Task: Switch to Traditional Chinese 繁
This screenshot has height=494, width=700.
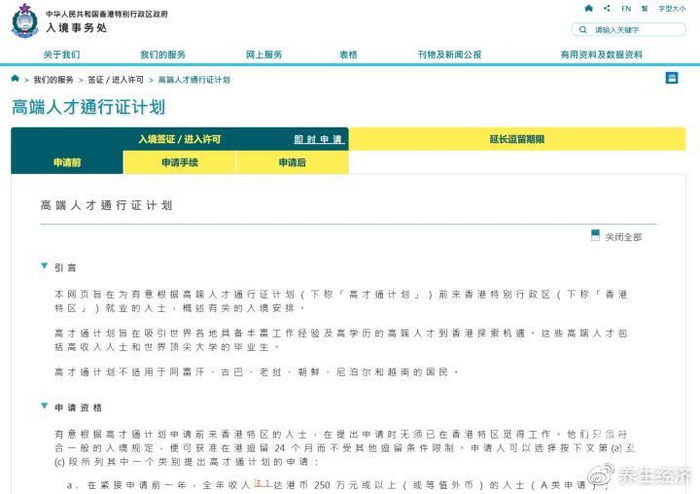Action: 645,8
